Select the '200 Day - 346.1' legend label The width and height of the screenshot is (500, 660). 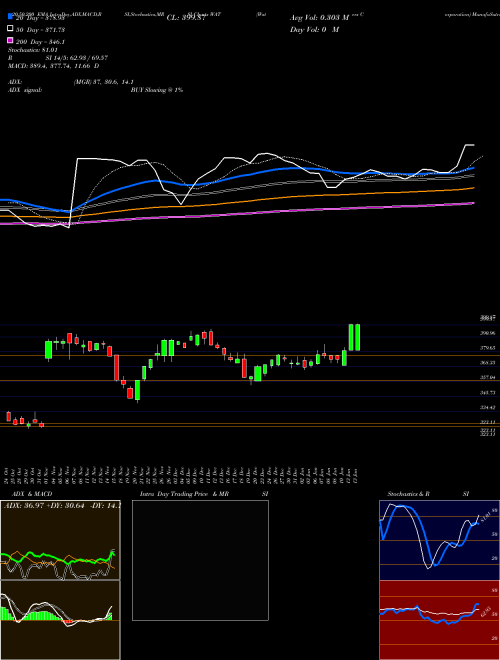point(40,42)
